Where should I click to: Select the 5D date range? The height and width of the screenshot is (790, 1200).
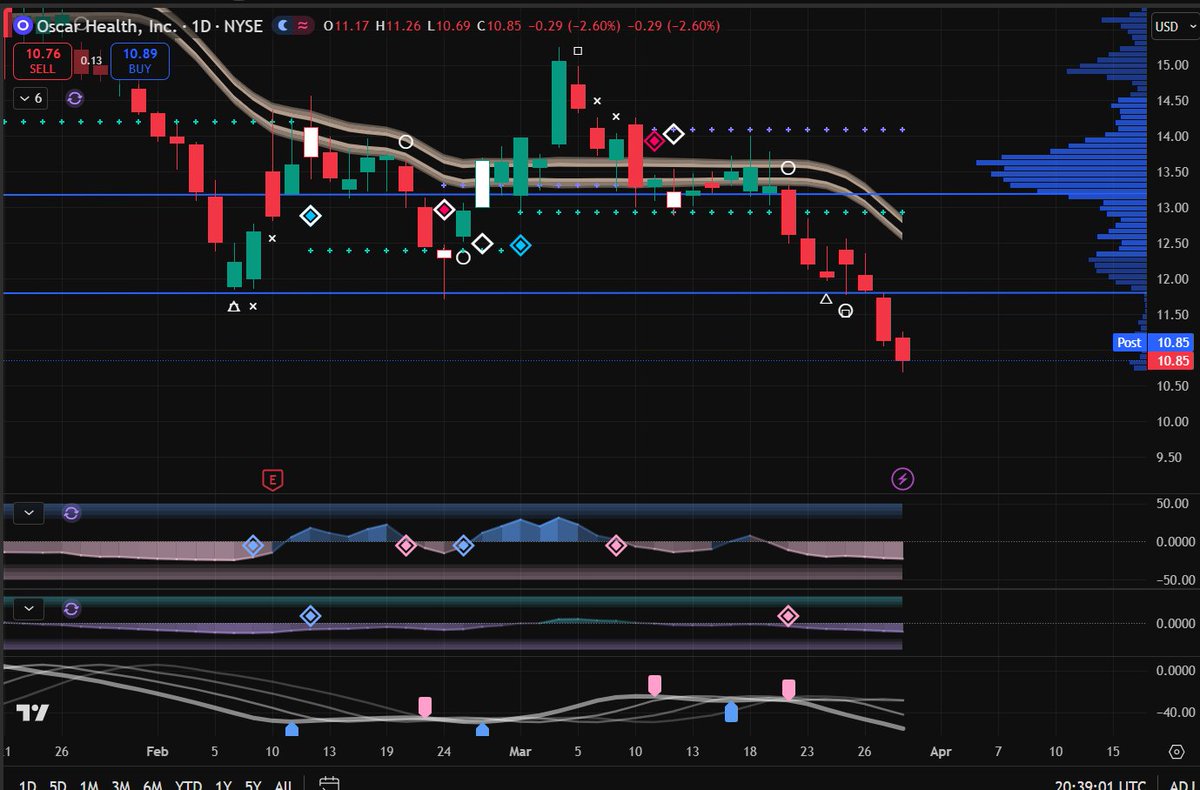[x=60, y=785]
